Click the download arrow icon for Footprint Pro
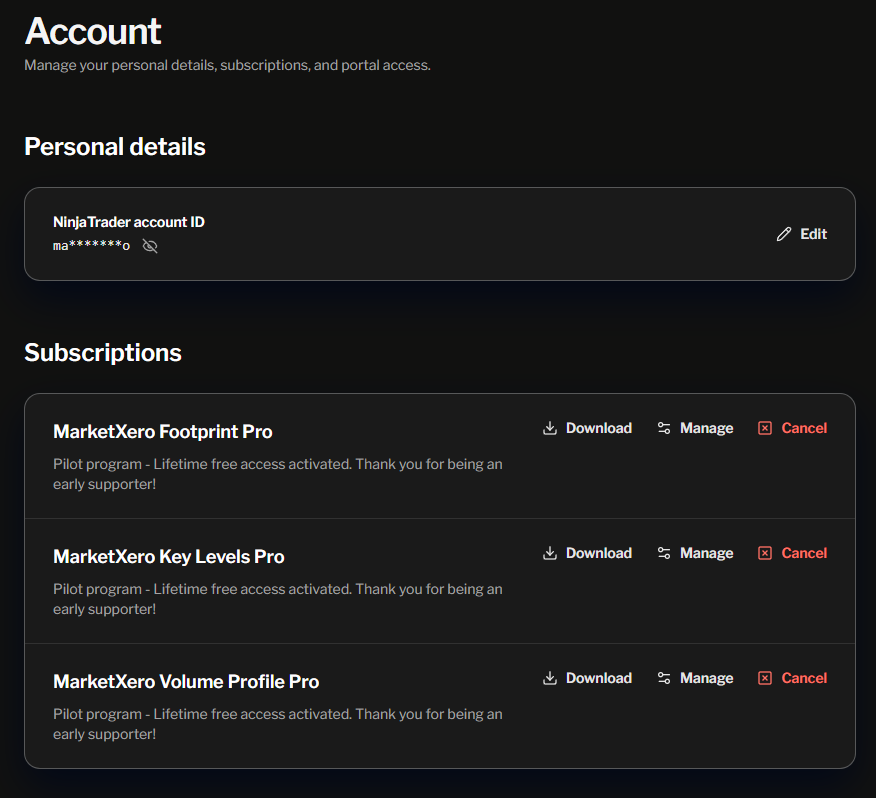This screenshot has width=876, height=798. pos(549,428)
